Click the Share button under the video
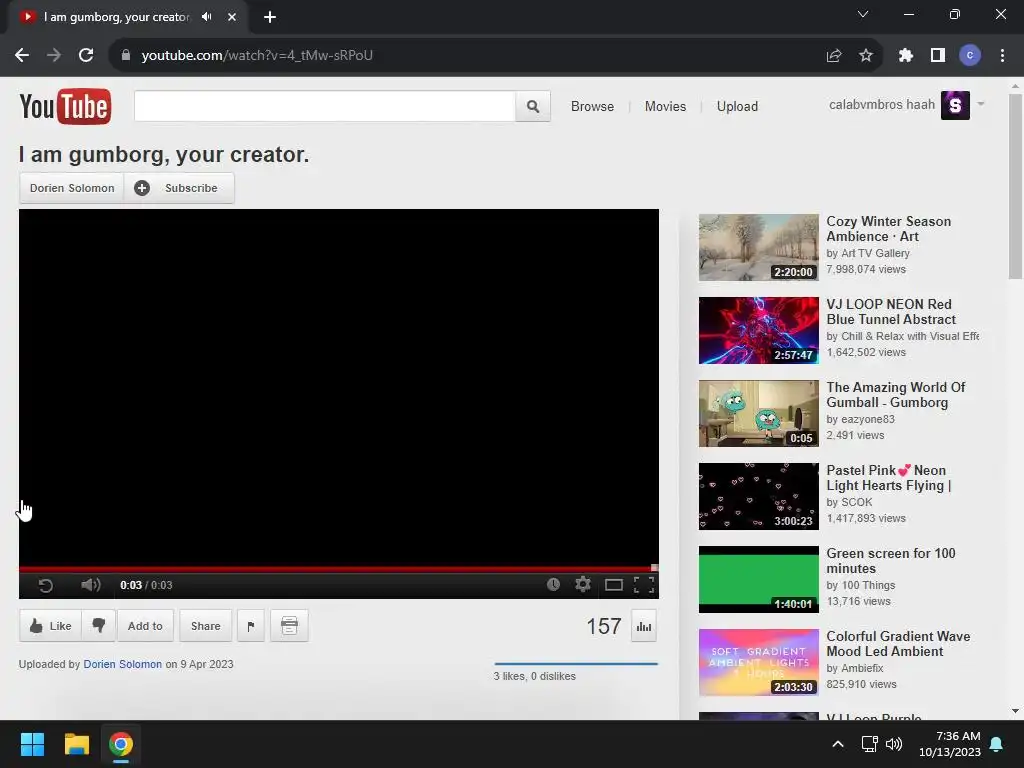The width and height of the screenshot is (1024, 768). (x=206, y=626)
